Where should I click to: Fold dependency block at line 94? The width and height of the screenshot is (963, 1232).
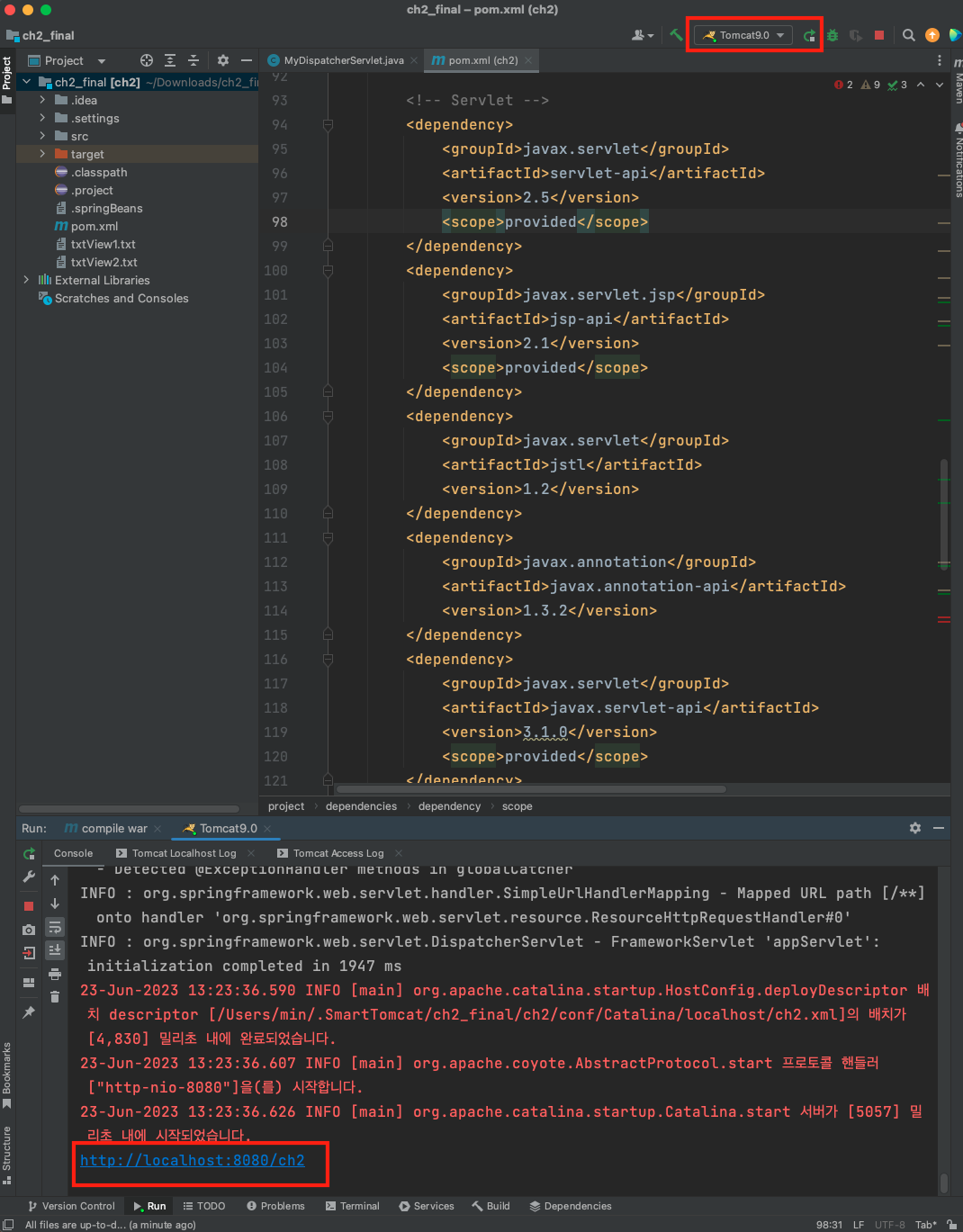point(328,124)
